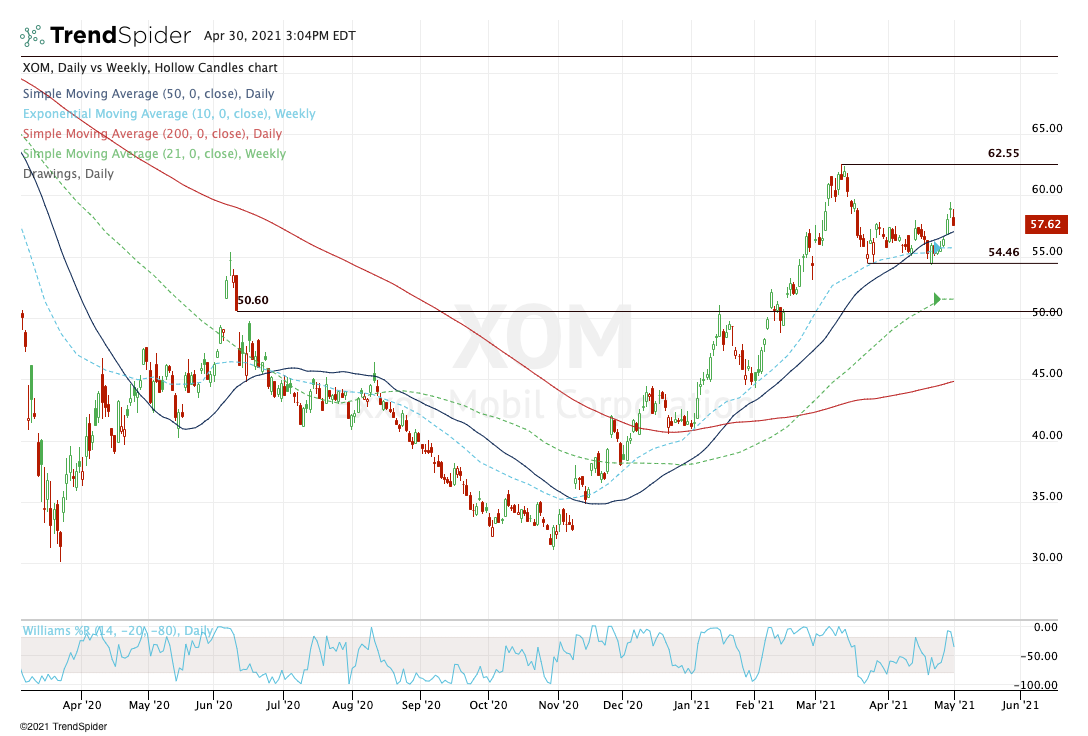Click the ©2021 TrendSpider copyright text
Viewport: 1088px width, 736px height.
tap(64, 727)
